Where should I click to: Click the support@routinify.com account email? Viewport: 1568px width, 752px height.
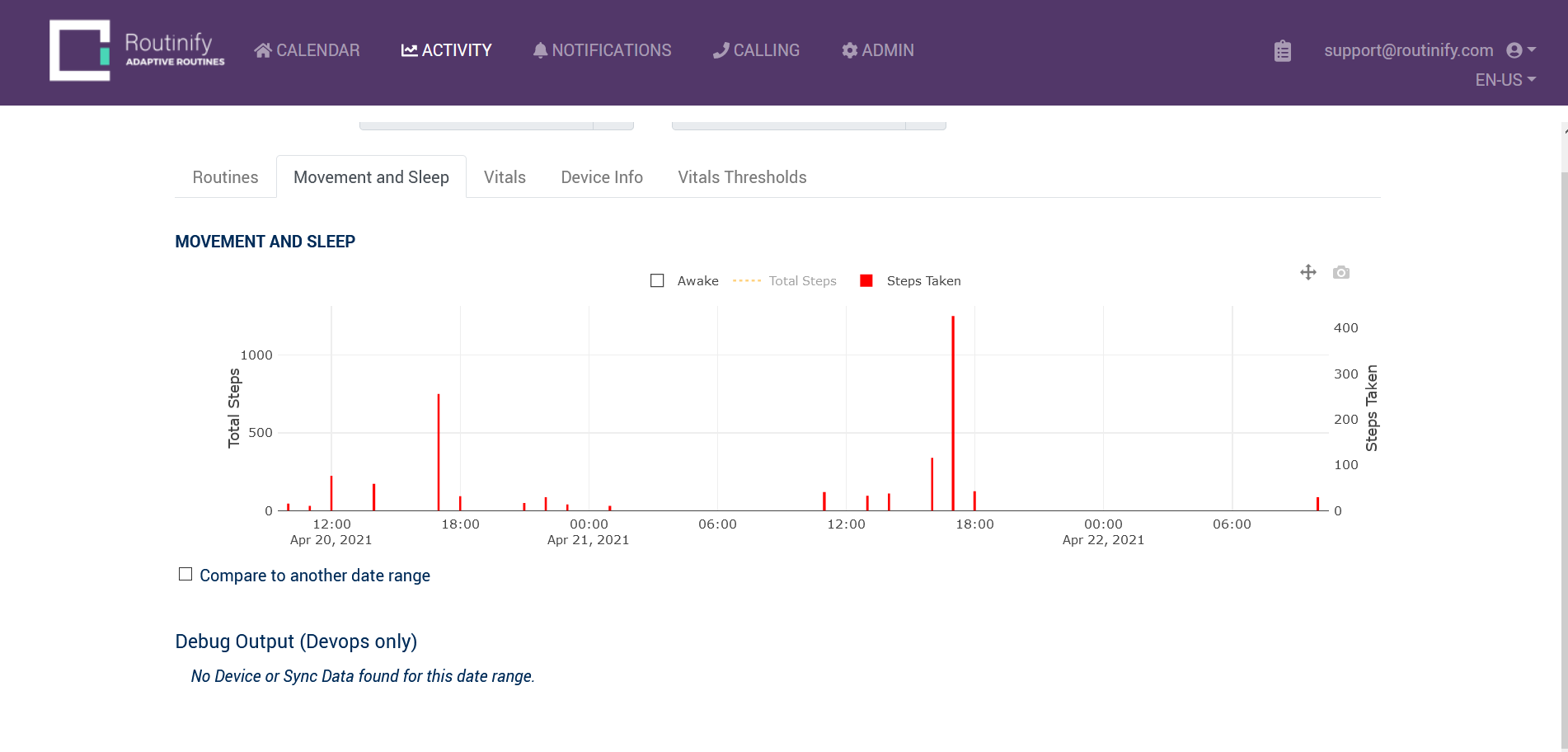tap(1408, 50)
